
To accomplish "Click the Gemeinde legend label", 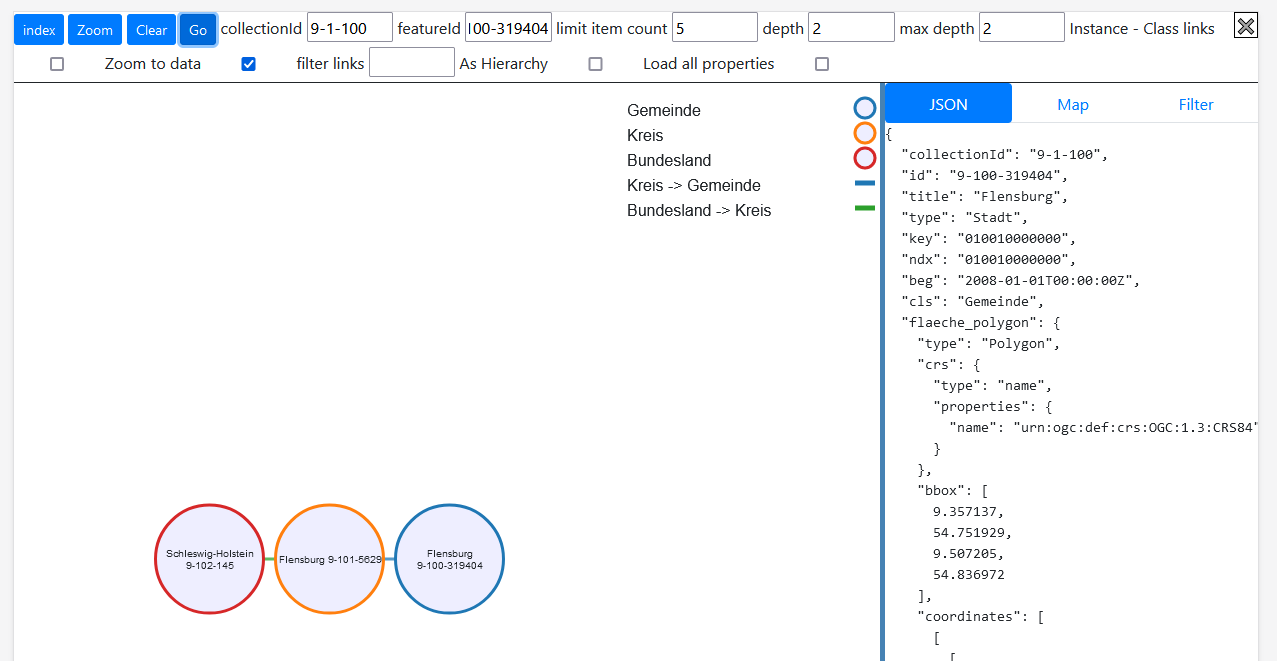I will pos(664,110).
